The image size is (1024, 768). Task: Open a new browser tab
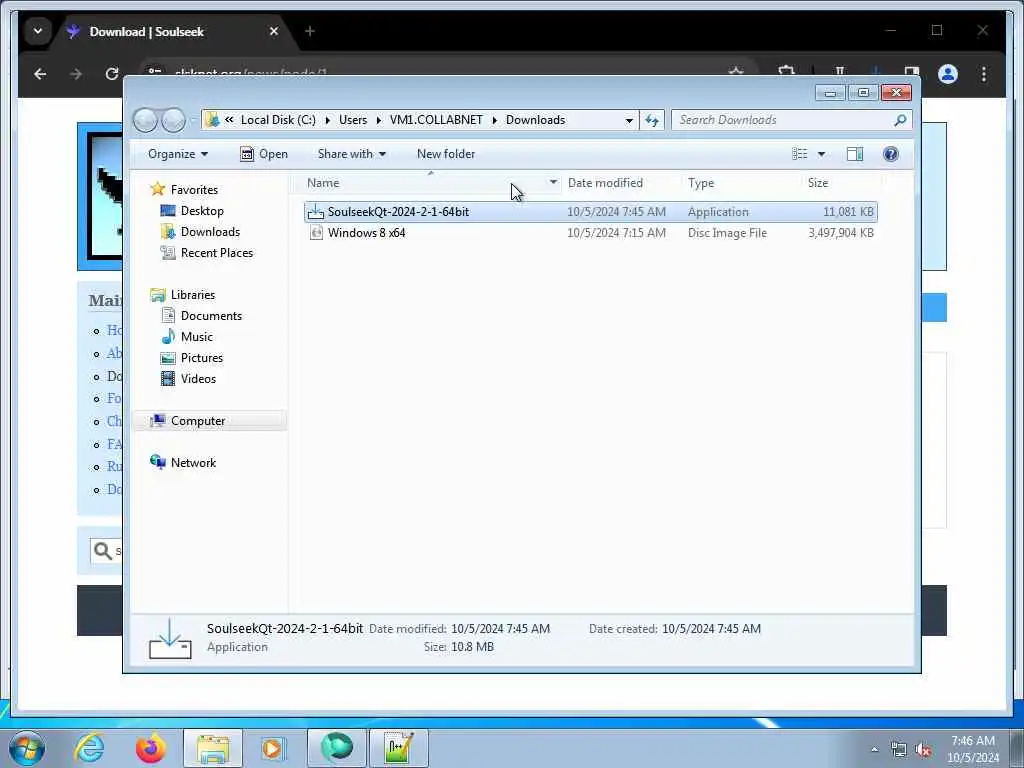tap(310, 31)
